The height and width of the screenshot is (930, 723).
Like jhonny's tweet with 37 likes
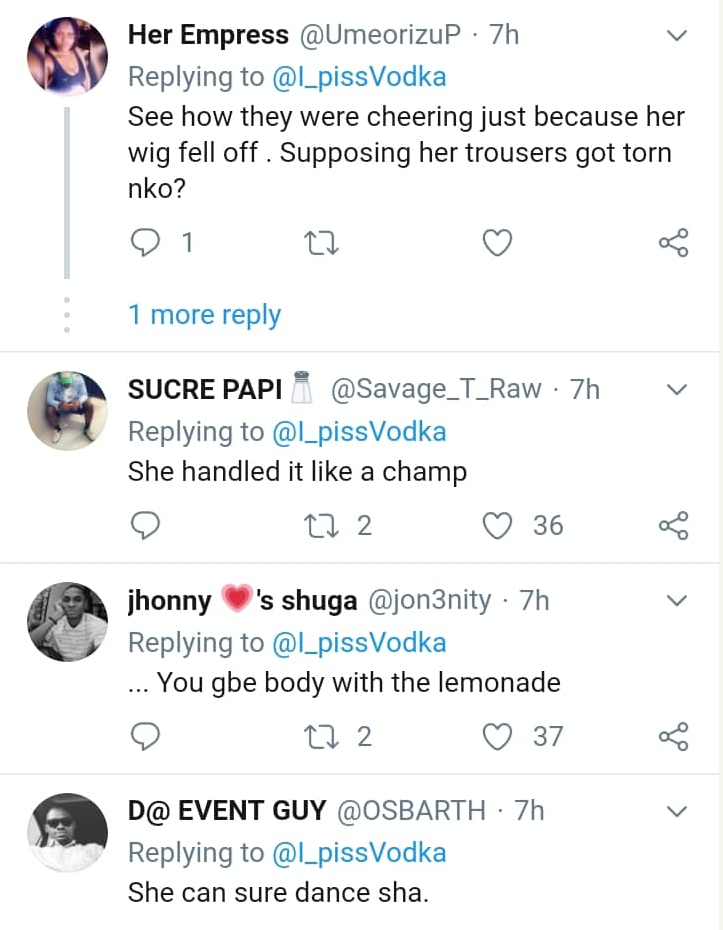(x=497, y=737)
